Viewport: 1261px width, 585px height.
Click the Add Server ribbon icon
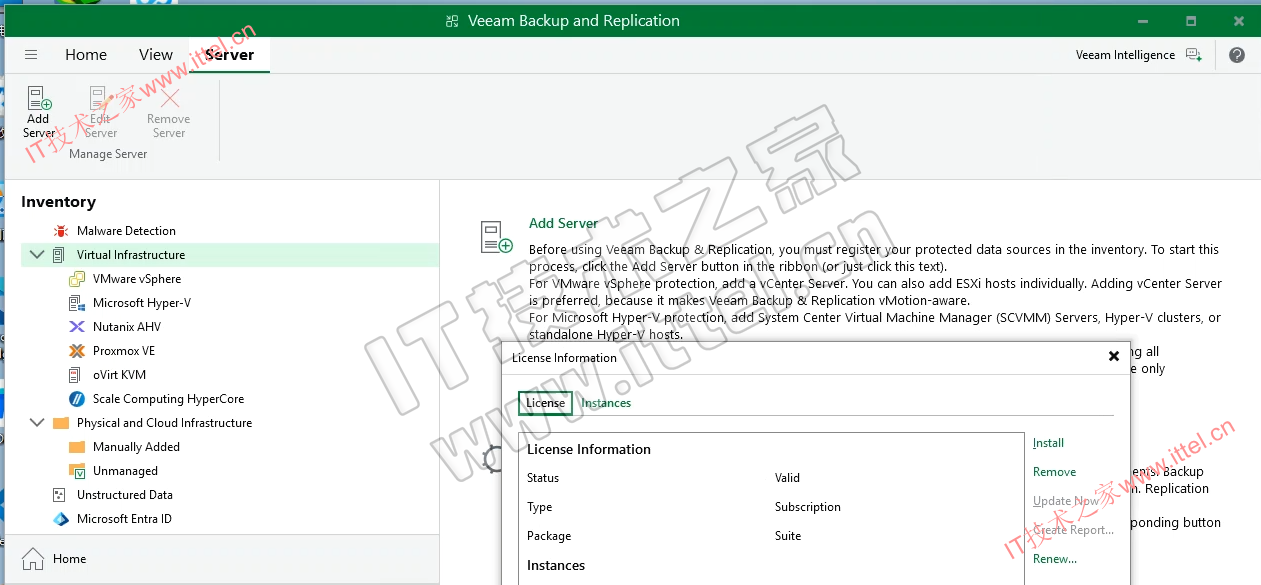point(39,99)
